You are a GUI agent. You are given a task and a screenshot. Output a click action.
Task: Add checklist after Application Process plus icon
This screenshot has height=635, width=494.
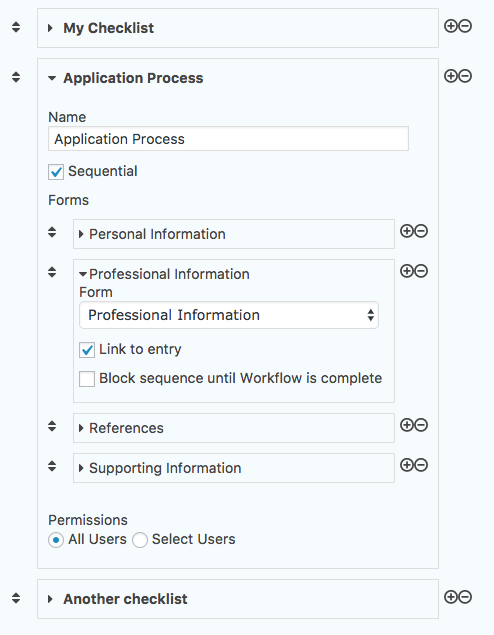[451, 76]
